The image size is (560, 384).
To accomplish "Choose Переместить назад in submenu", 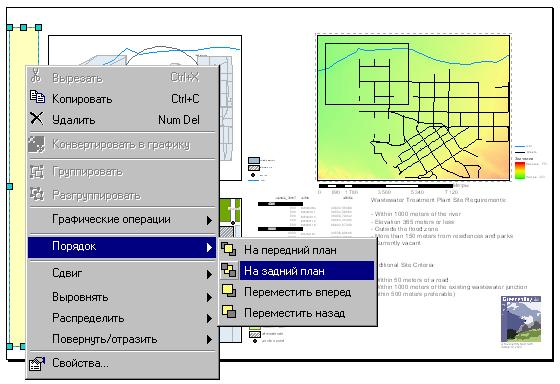I will [x=298, y=313].
